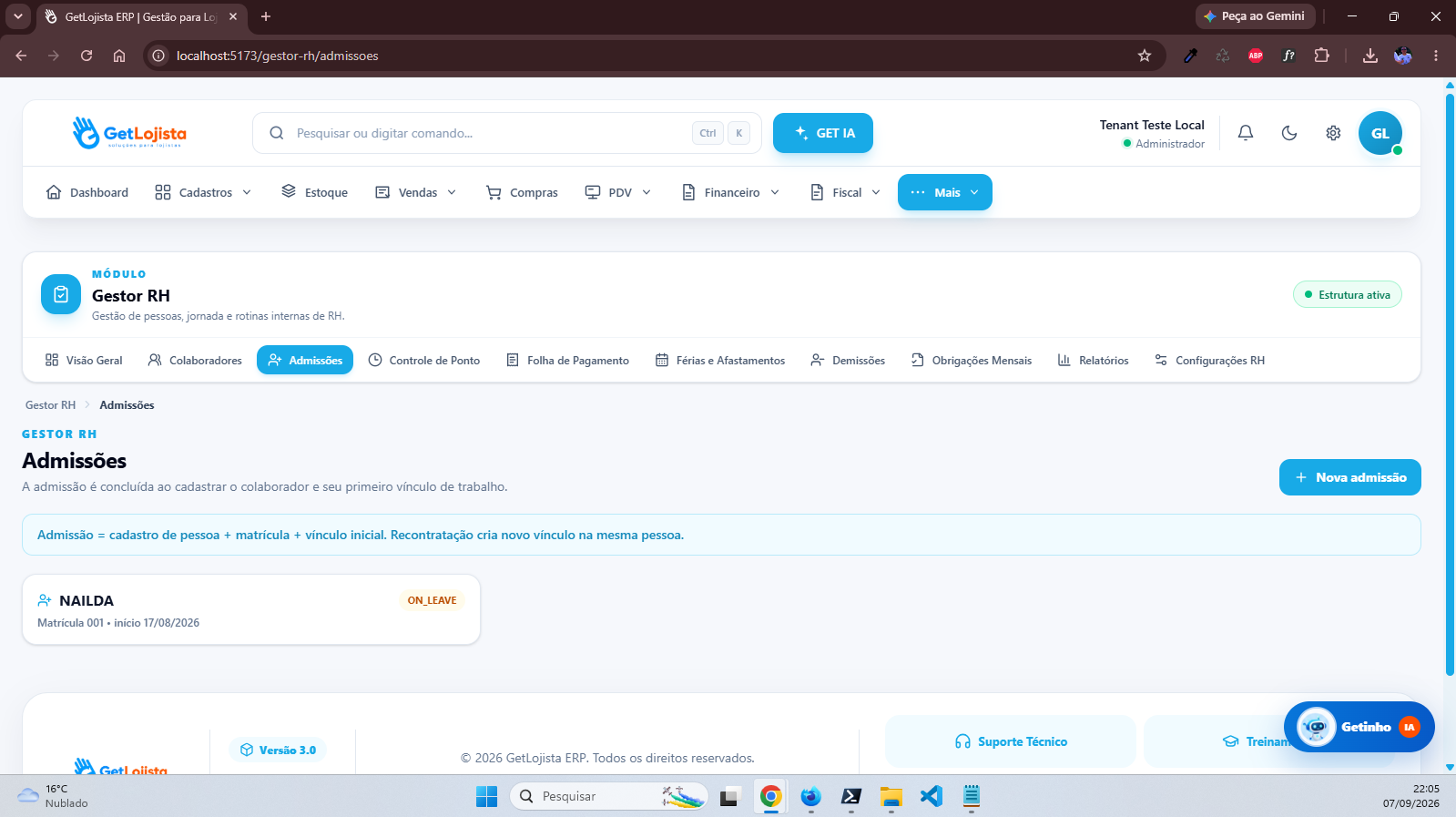Click the GetLojista logo in the header
This screenshot has height=817, width=1456.
(129, 133)
